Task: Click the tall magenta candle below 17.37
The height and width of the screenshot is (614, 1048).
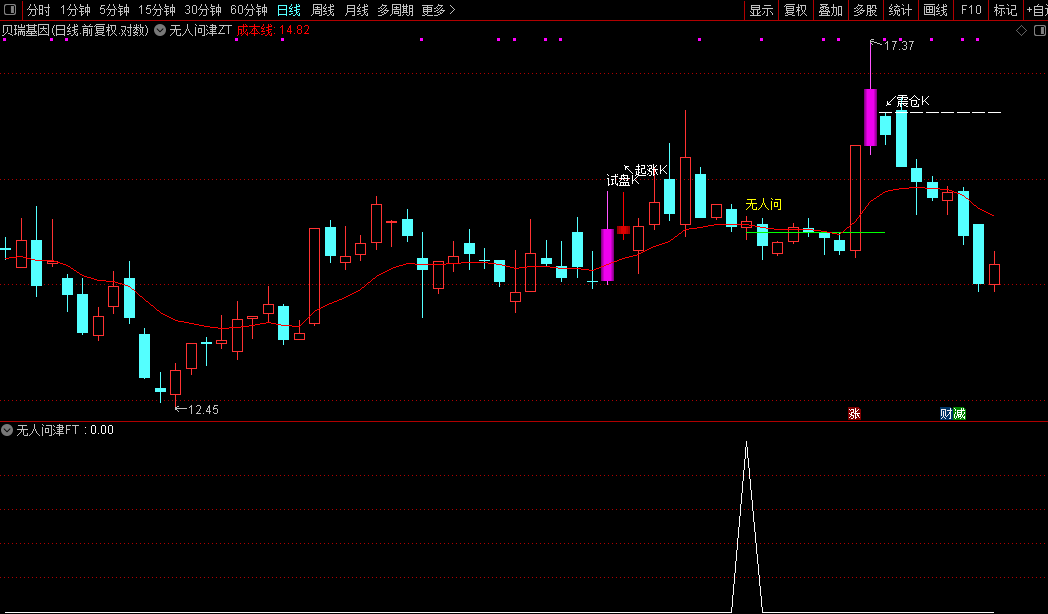Action: pos(870,117)
